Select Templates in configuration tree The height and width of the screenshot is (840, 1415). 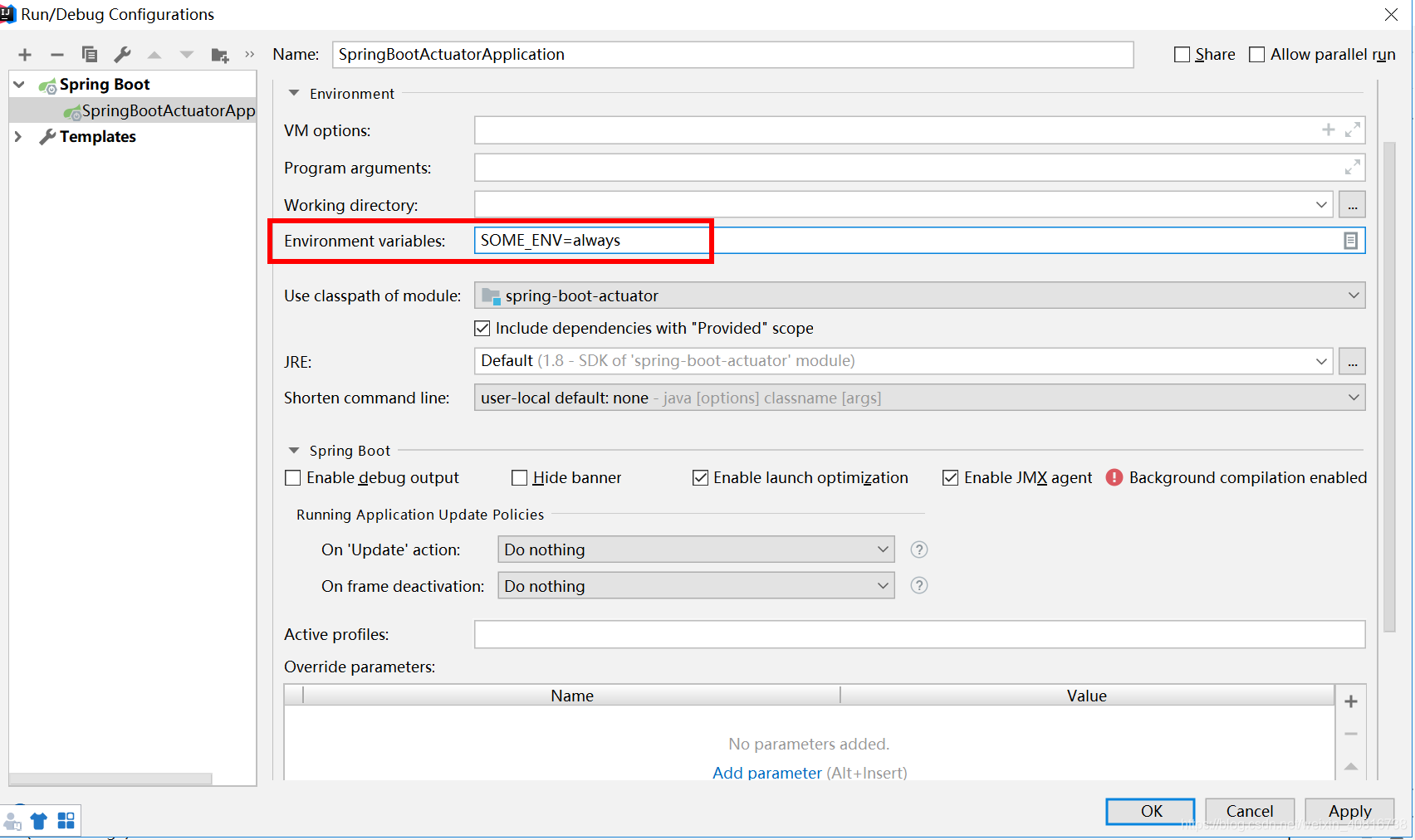97,137
